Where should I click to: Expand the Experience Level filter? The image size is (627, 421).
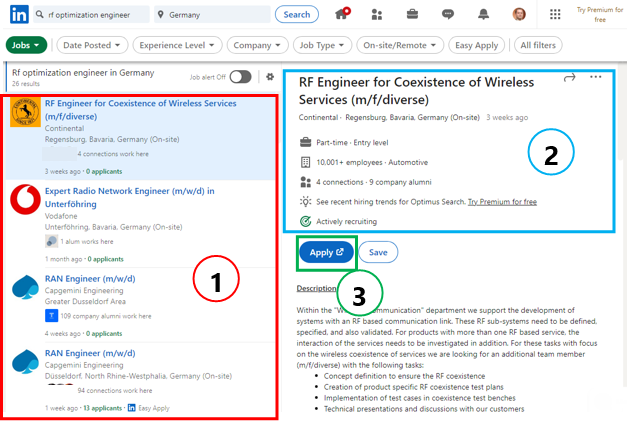click(x=177, y=45)
